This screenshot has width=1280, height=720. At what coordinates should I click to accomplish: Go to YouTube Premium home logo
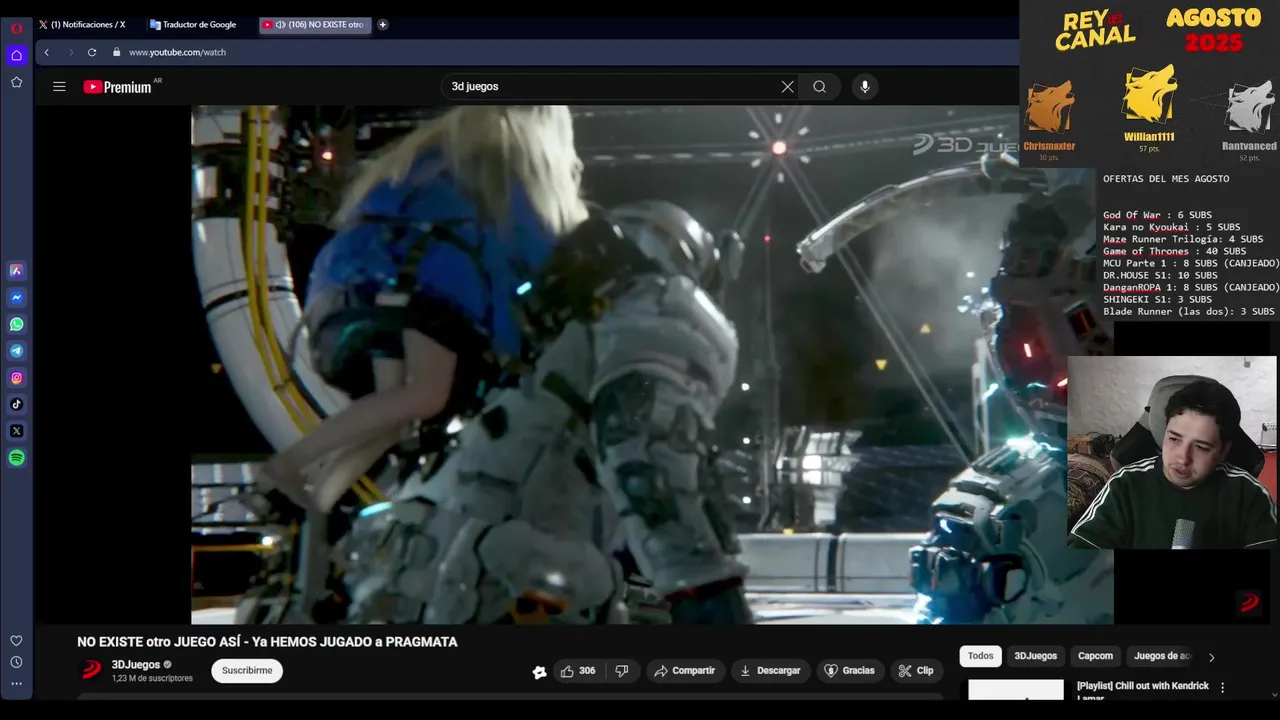point(118,87)
